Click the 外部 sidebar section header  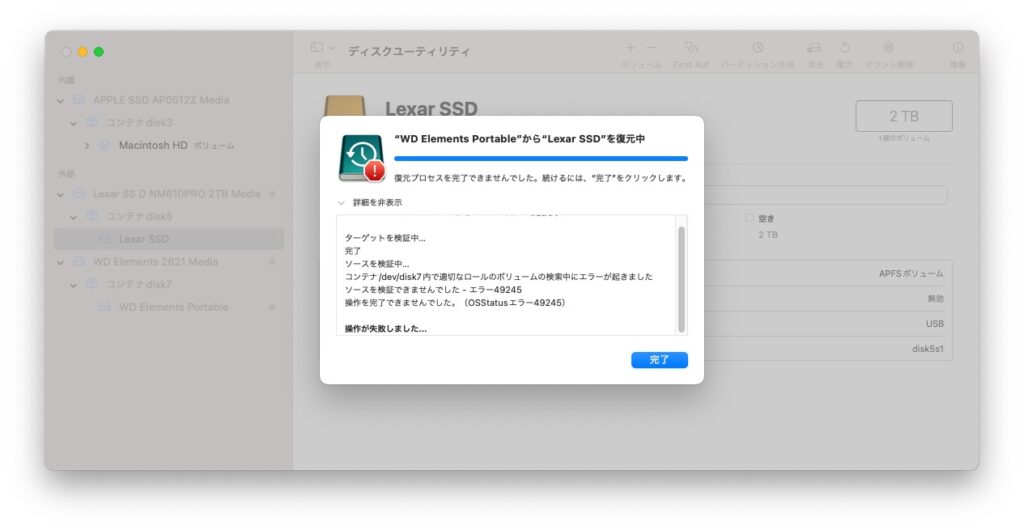(66, 174)
